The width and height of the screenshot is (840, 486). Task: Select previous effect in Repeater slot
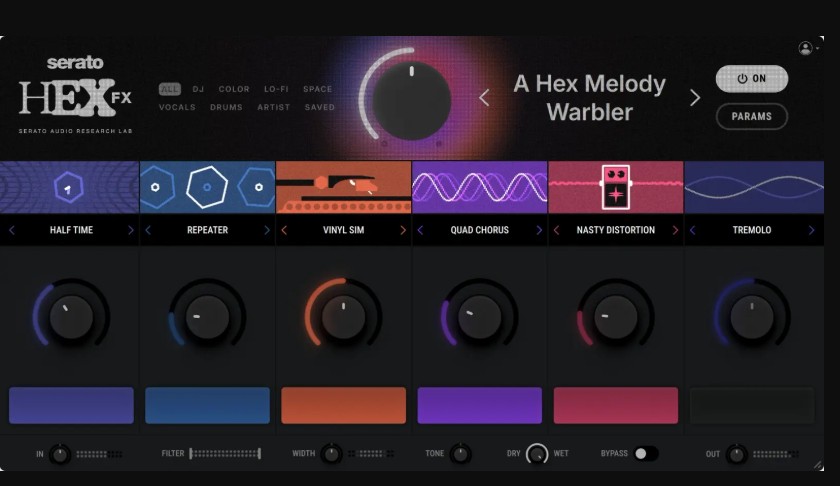(x=148, y=230)
